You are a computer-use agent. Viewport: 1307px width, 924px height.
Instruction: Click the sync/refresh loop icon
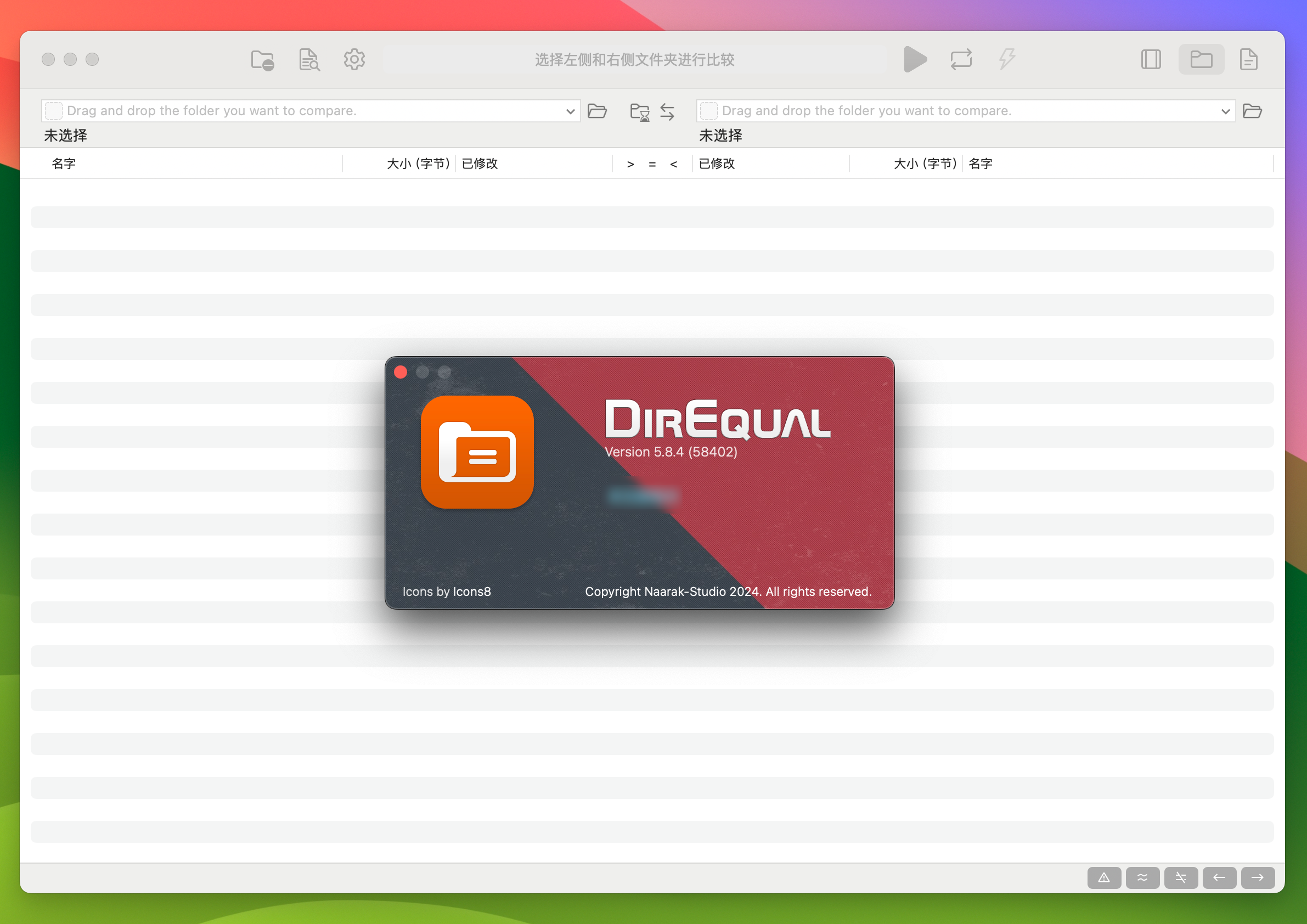click(961, 59)
